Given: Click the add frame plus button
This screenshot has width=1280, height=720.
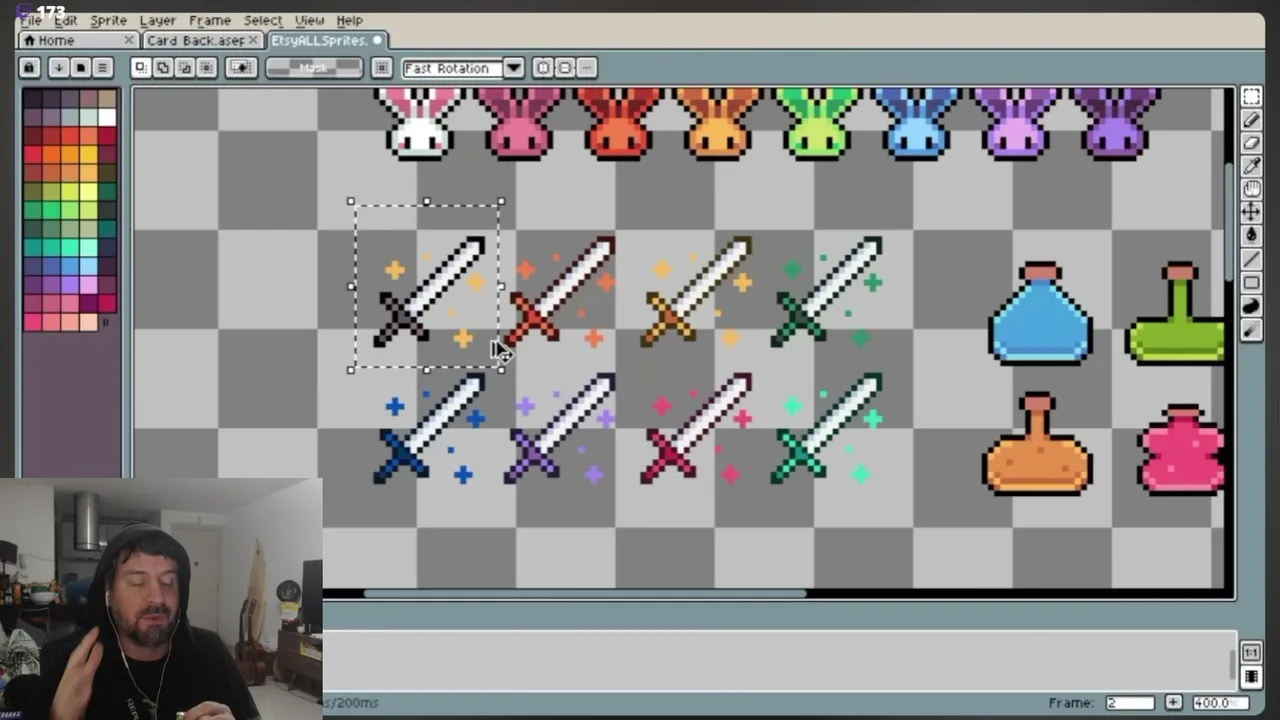Looking at the screenshot, I should (1173, 703).
